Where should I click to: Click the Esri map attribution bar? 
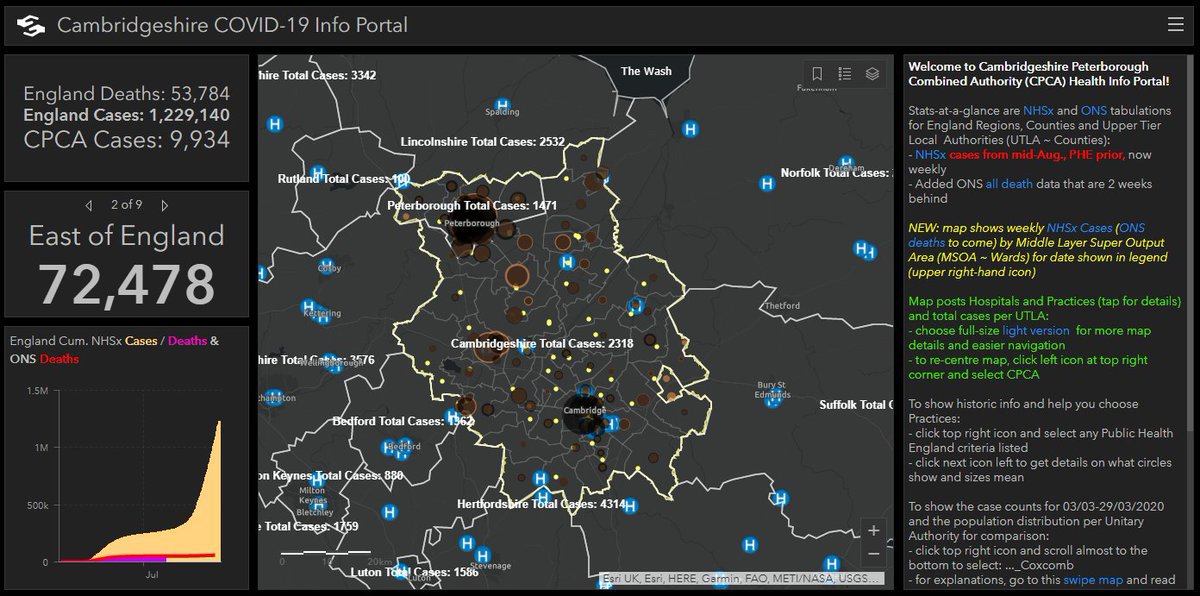point(741,579)
